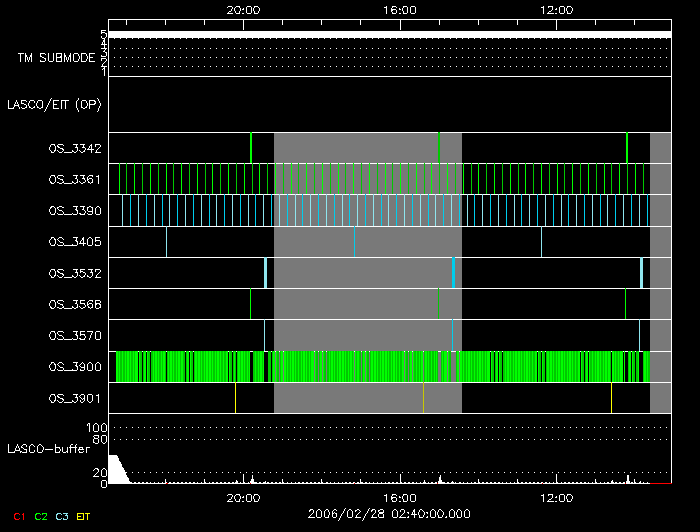
Task: Click the green marker in OS_3568 gray region
Action: pos(439,303)
